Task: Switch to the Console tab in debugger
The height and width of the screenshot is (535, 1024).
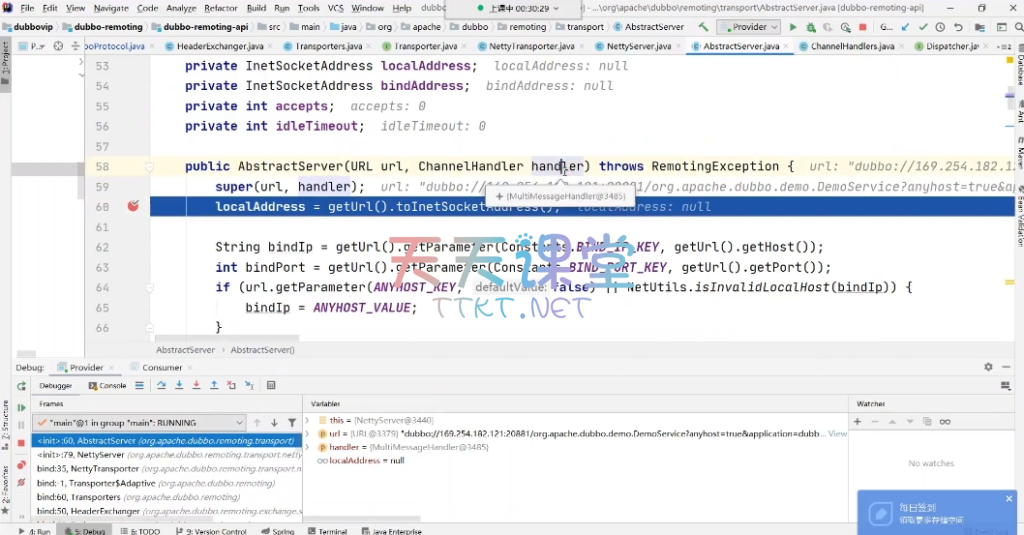Action: point(108,385)
